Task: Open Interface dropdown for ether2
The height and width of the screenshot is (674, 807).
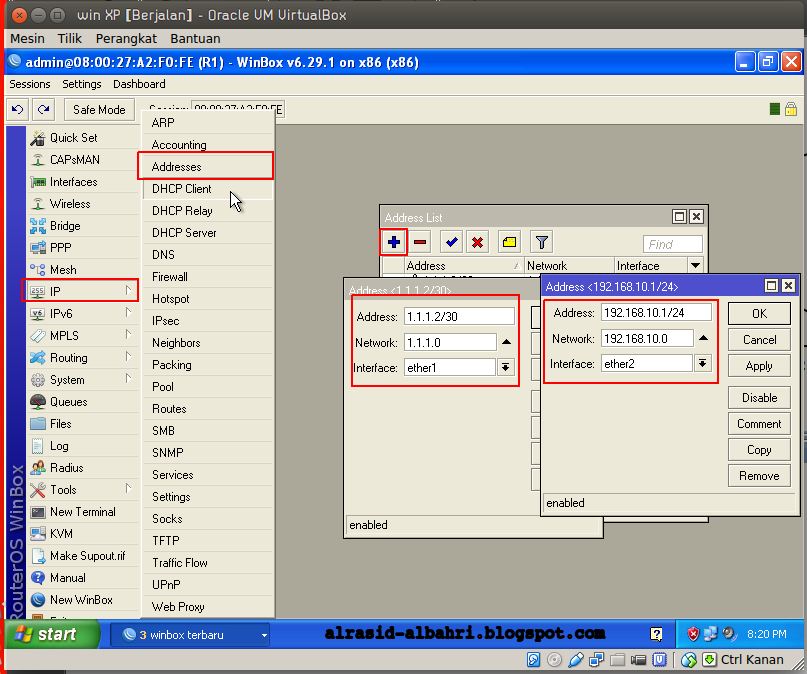Action: click(x=703, y=364)
